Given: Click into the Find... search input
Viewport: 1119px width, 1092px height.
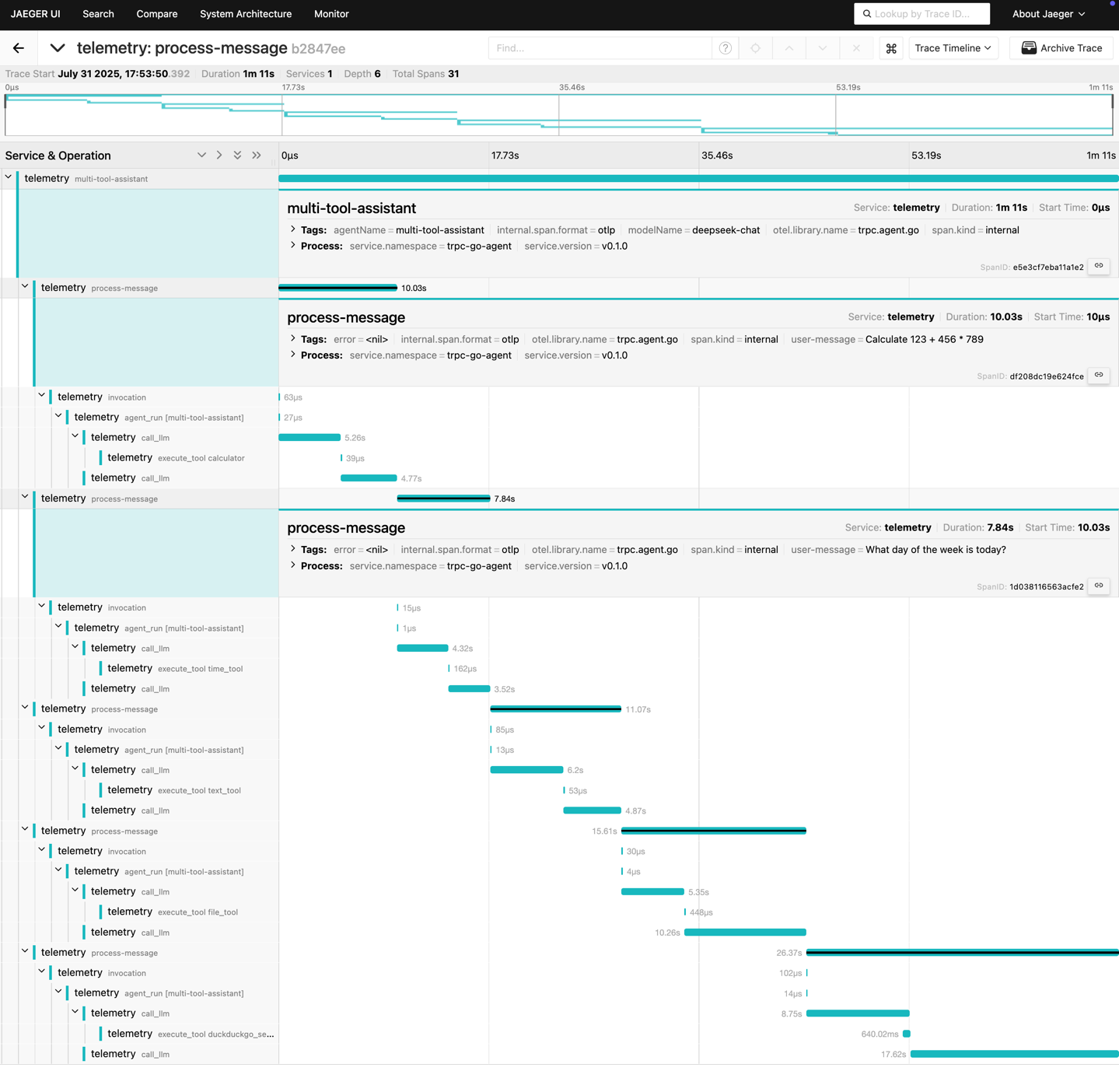Looking at the screenshot, I should pyautogui.click(x=600, y=48).
